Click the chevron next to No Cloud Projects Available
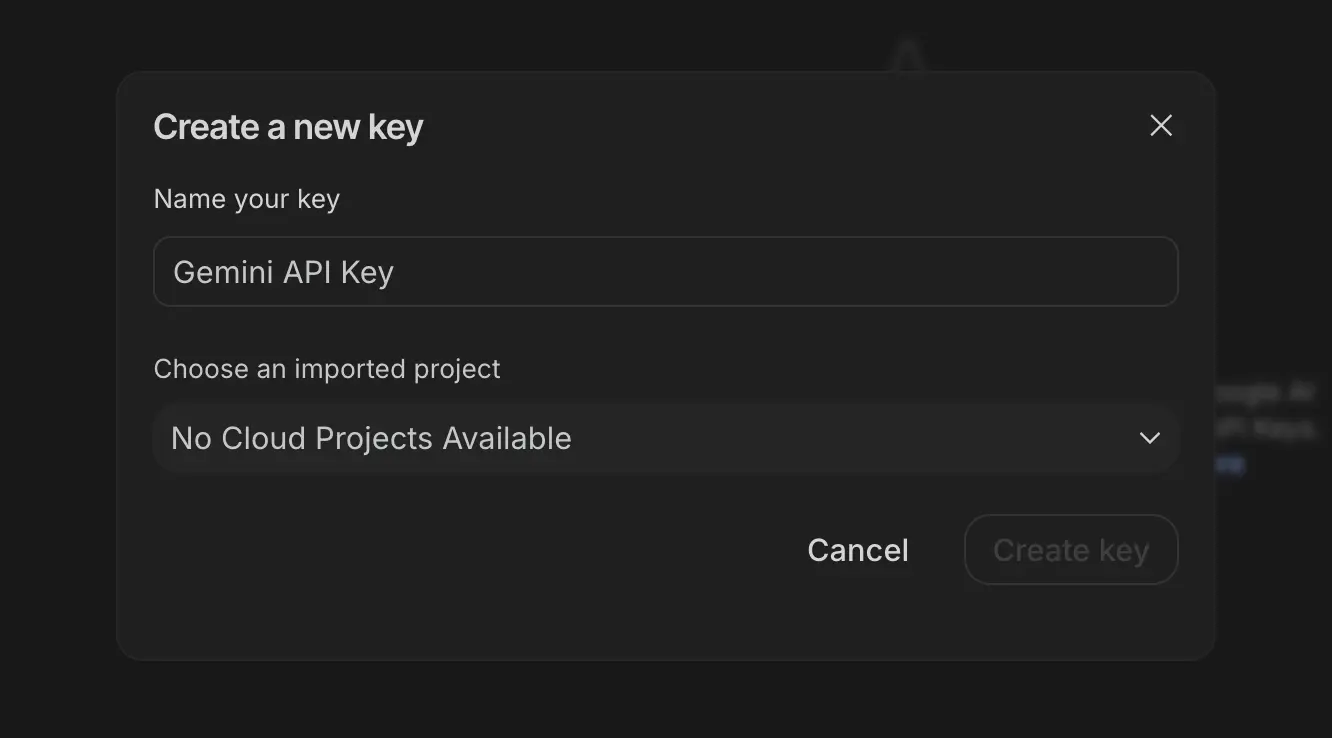This screenshot has width=1332, height=738. coord(1148,438)
